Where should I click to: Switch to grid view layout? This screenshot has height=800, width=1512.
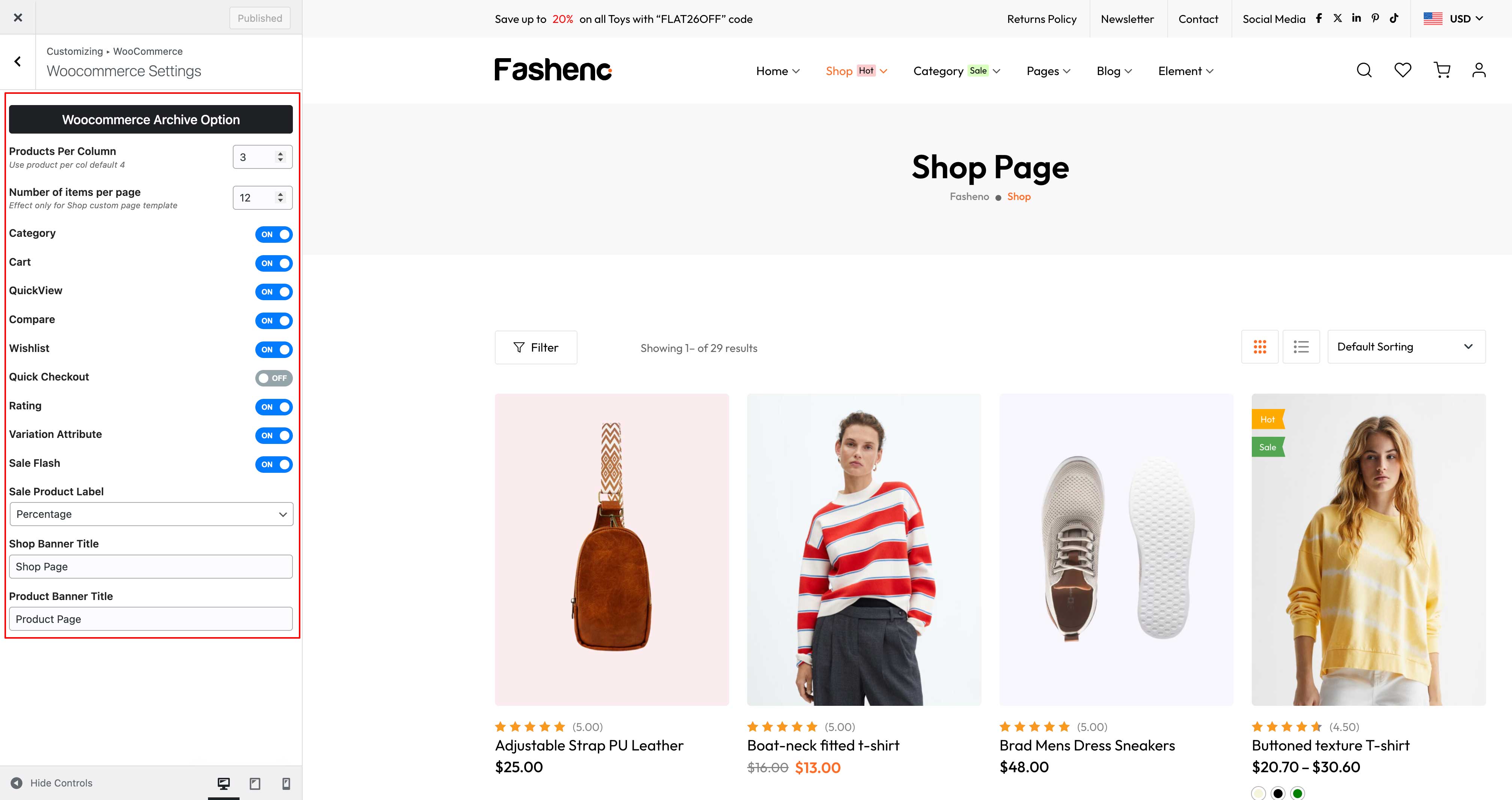click(x=1260, y=347)
